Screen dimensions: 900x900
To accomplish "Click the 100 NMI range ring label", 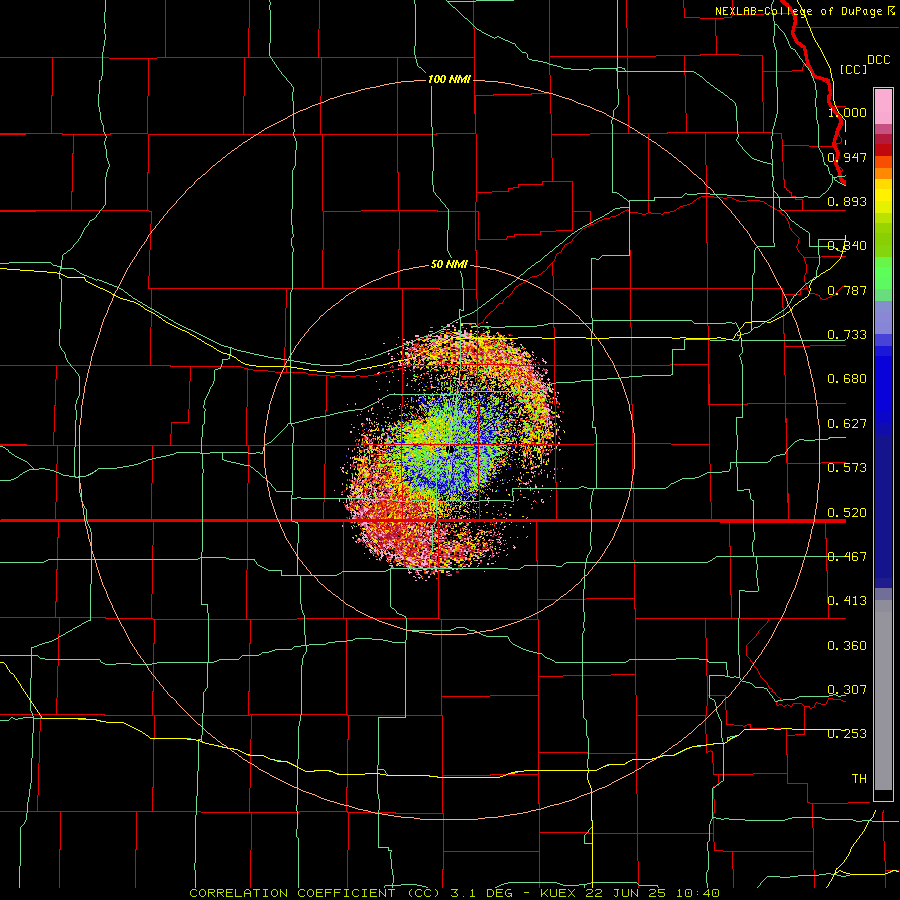I will (449, 79).
